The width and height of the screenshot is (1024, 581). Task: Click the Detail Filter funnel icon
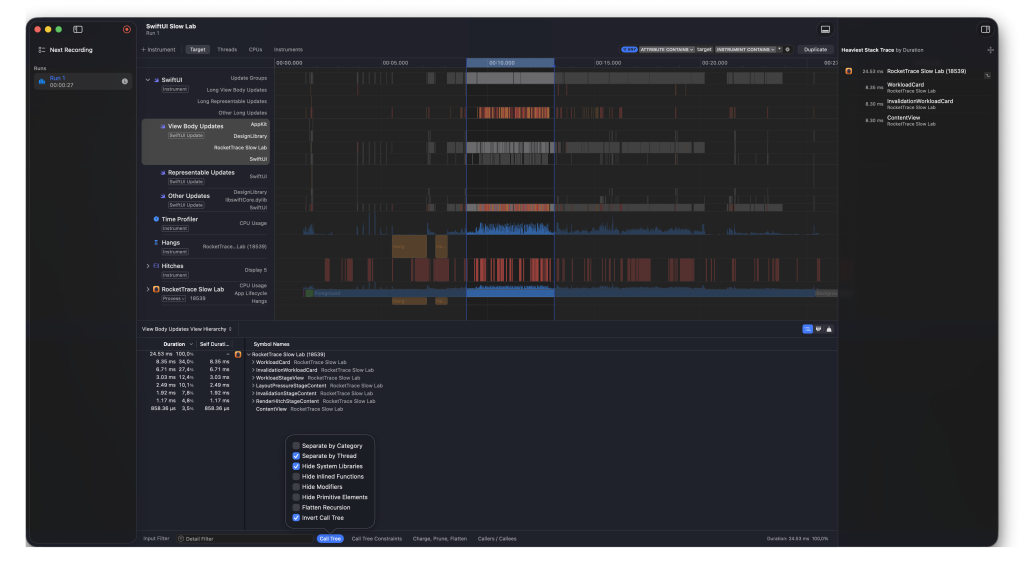(181, 539)
